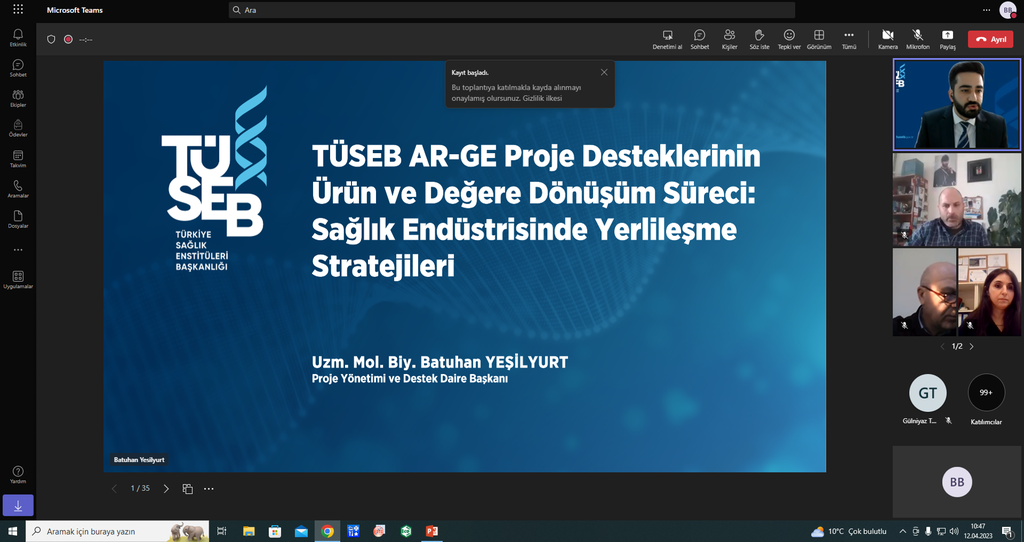Open the 99+ Katılımcılar list
The height and width of the screenshot is (542, 1024).
tap(986, 393)
